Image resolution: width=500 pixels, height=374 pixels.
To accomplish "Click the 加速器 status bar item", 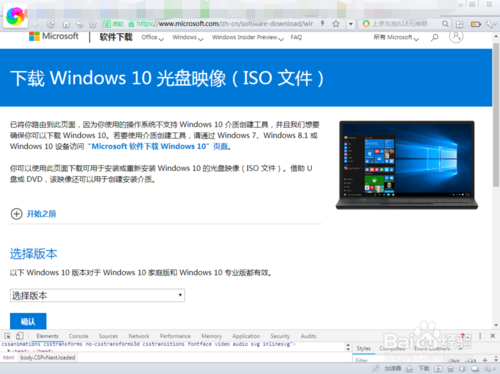I will tap(393, 368).
